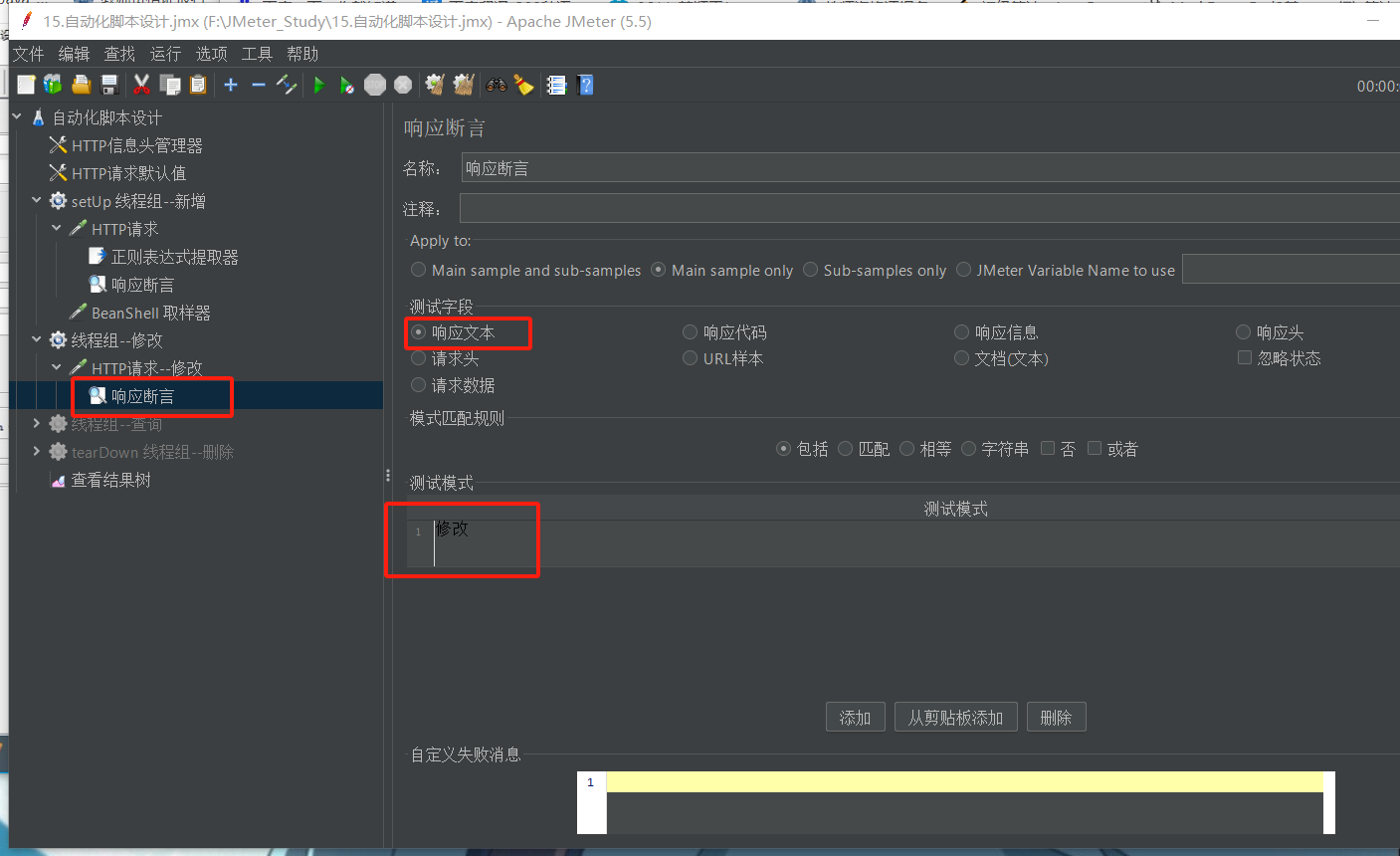
Task: Enable the 忽略状态 checkbox
Action: point(1279,358)
